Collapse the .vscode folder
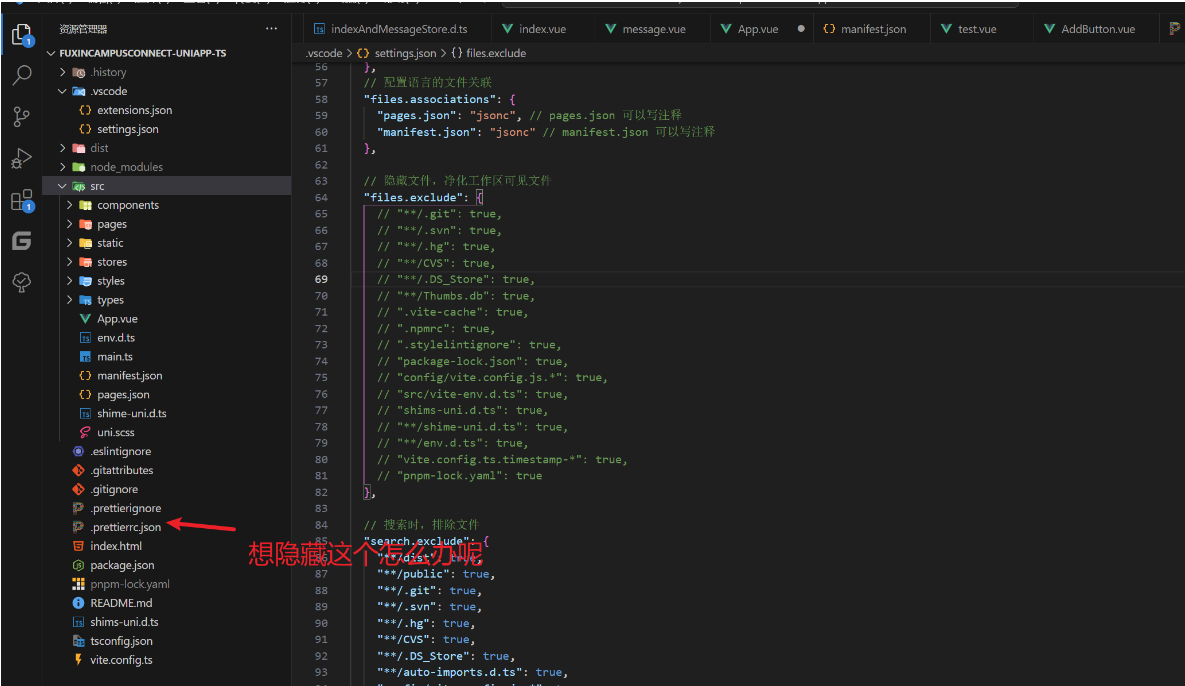This screenshot has height=686, width=1185. click(x=63, y=91)
